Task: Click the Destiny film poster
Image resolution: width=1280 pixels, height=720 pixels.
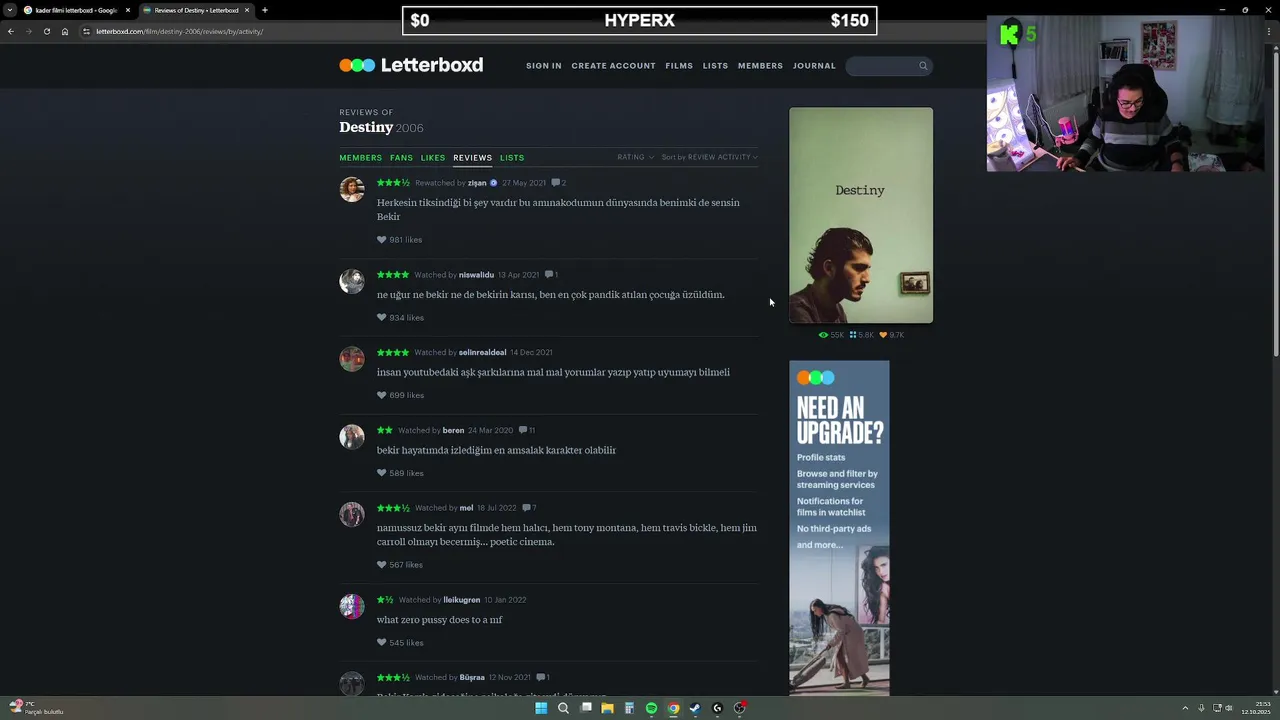Action: [x=861, y=215]
